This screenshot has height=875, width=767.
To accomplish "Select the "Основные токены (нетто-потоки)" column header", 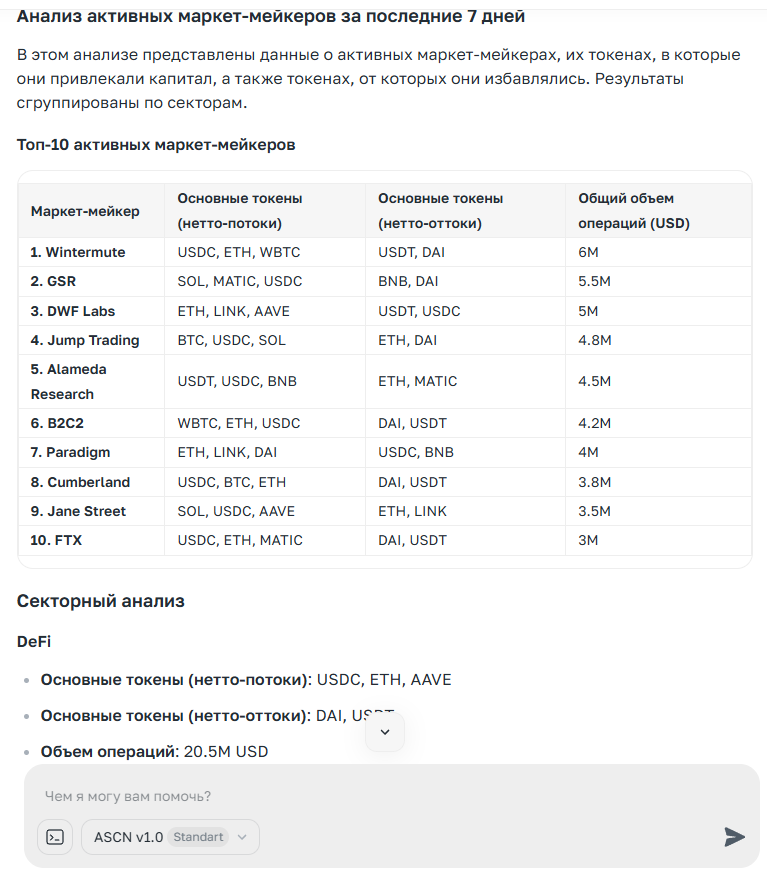I will [240, 211].
